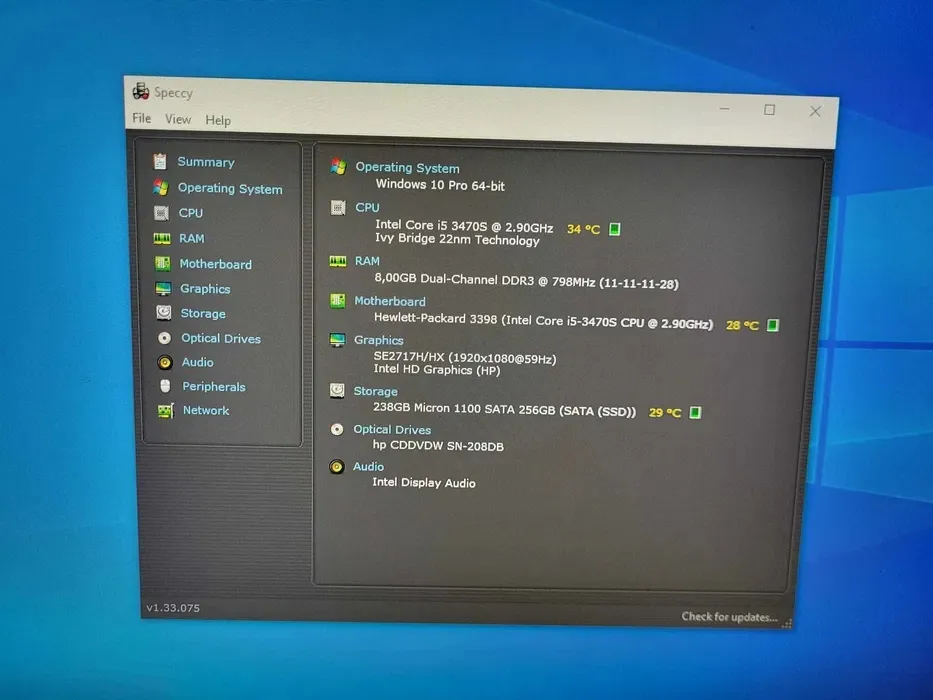The height and width of the screenshot is (700, 933).
Task: Click the green temperature indicator beside 34 °C
Action: [615, 229]
